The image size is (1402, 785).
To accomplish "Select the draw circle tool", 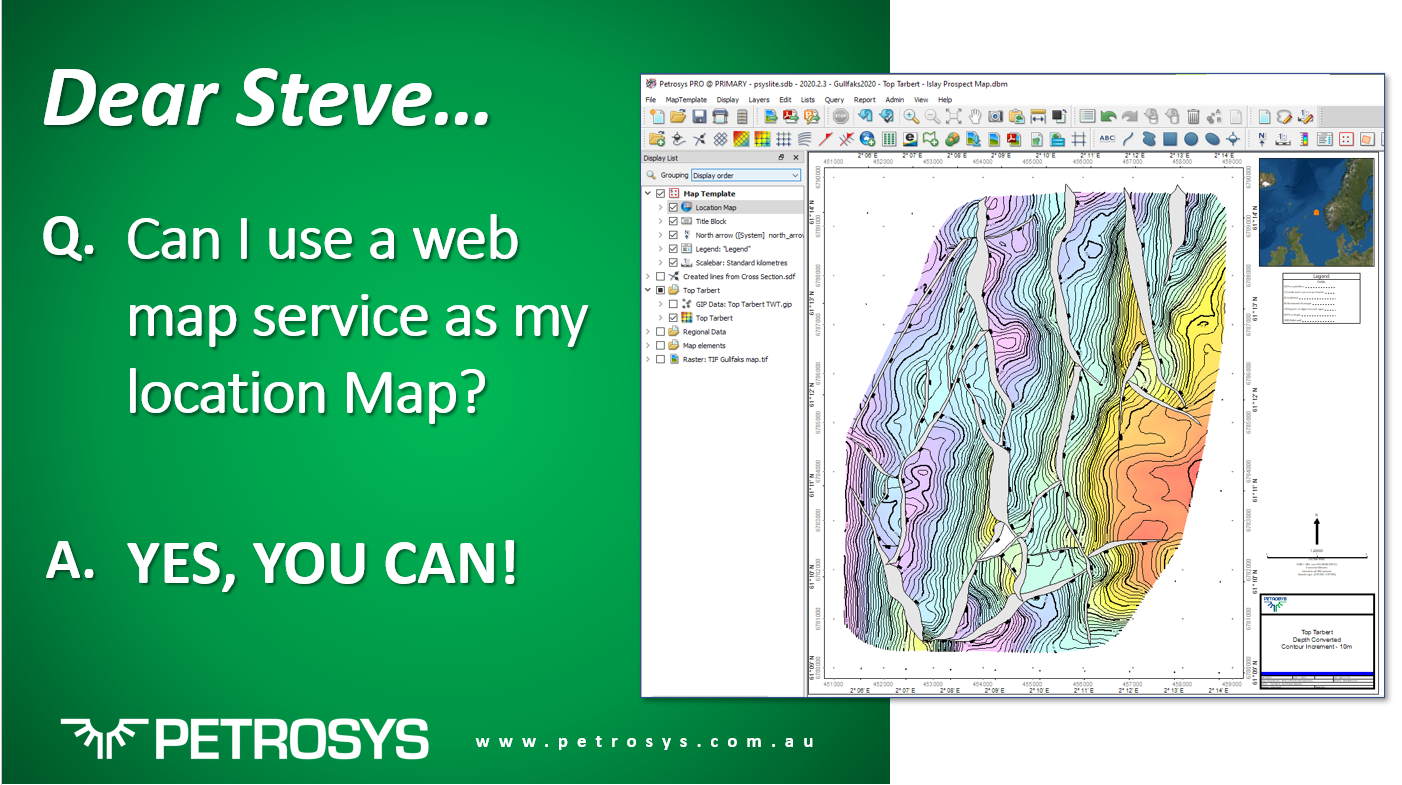I will (1191, 139).
